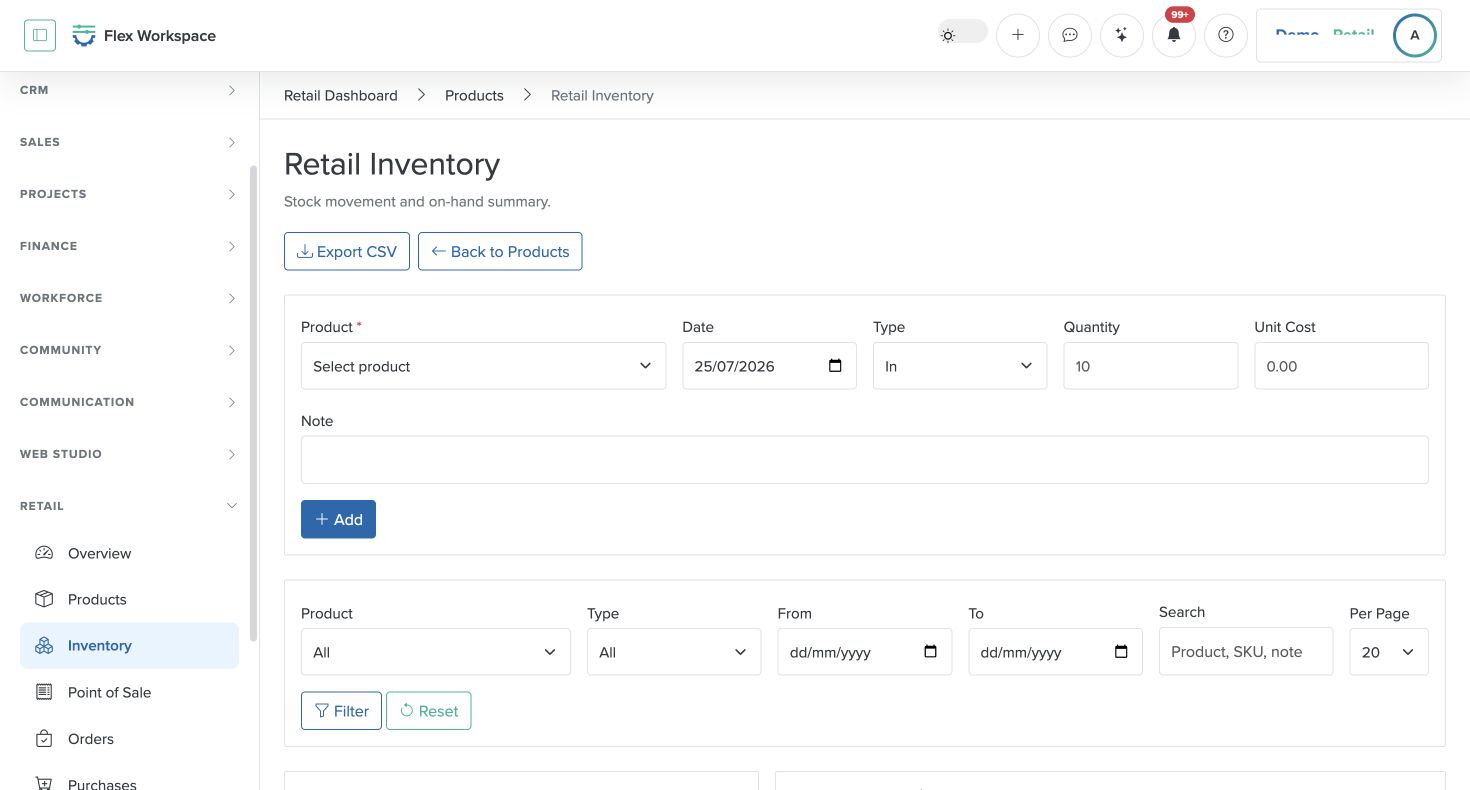Open the Select product dropdown
This screenshot has height=790, width=1470.
point(483,366)
